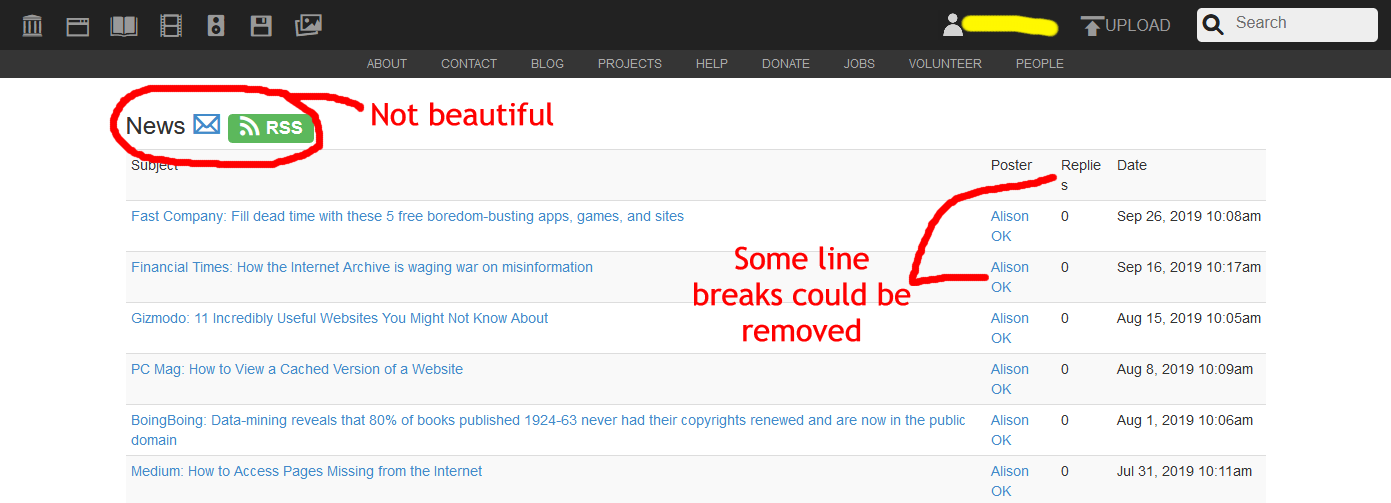Open the VOLUNTEER menu item

click(x=945, y=64)
